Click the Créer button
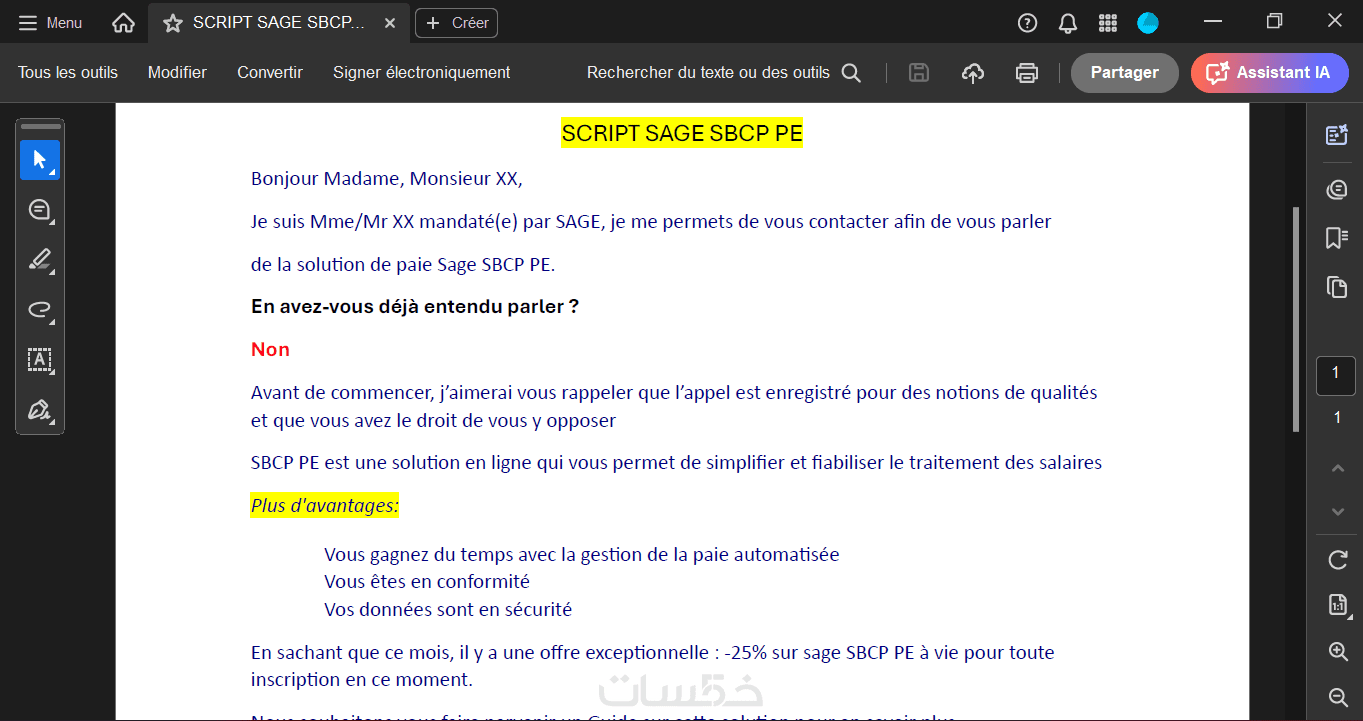This screenshot has width=1363, height=721. coord(456,23)
